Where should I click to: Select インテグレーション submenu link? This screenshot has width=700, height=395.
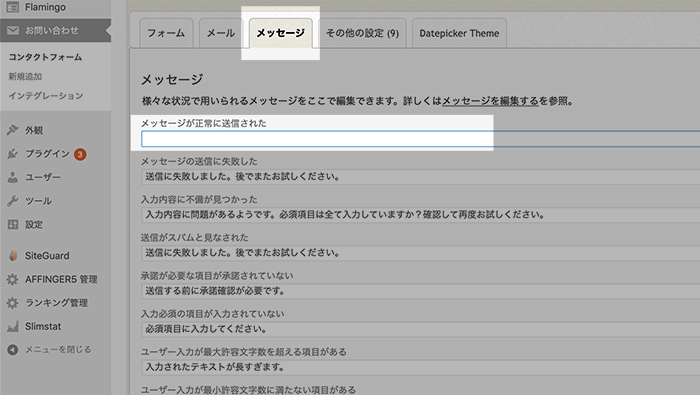(x=46, y=96)
